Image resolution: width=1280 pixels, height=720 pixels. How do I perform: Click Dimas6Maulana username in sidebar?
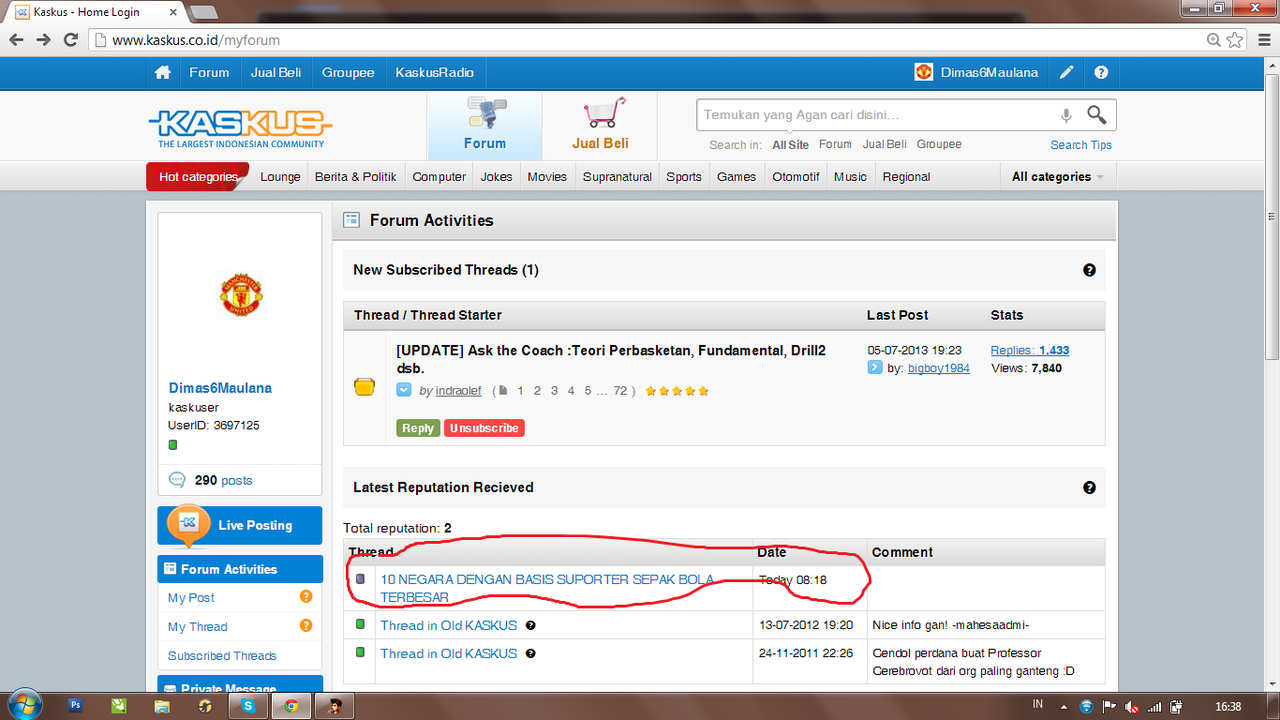(x=220, y=388)
